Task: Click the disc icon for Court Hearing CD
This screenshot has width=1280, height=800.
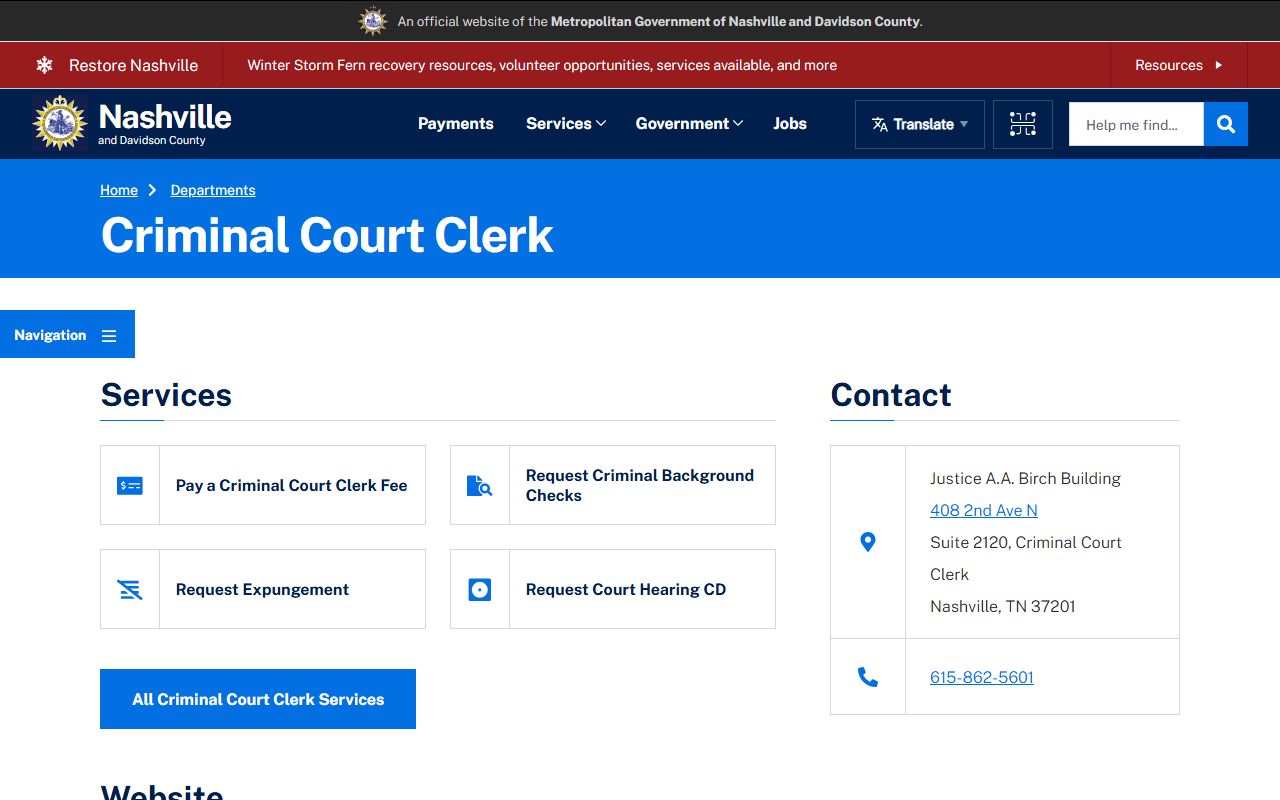Action: tap(480, 589)
